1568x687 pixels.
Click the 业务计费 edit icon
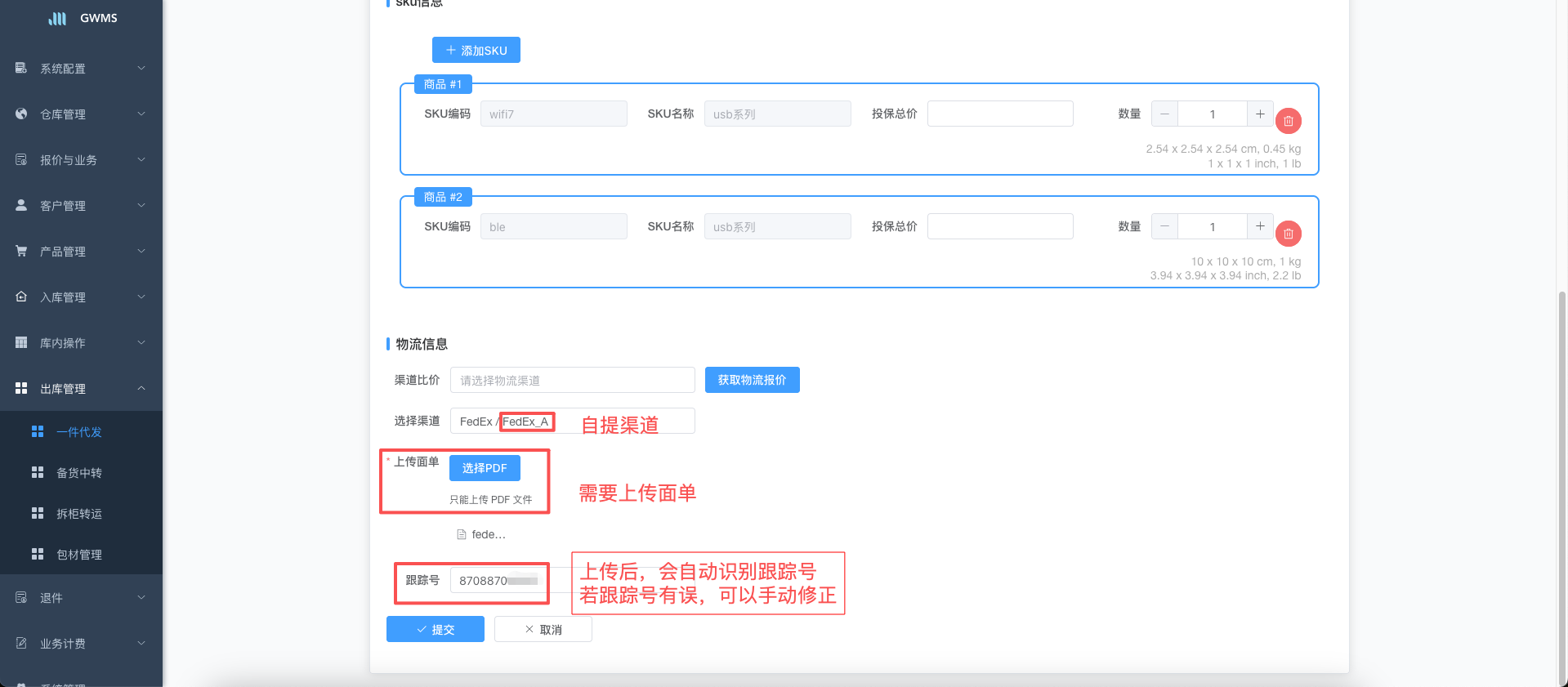click(21, 643)
